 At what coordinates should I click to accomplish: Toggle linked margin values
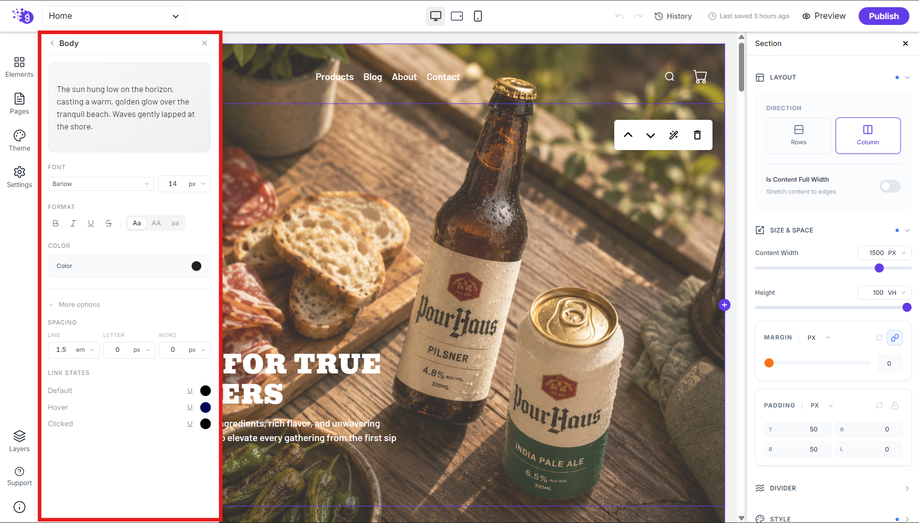point(894,338)
